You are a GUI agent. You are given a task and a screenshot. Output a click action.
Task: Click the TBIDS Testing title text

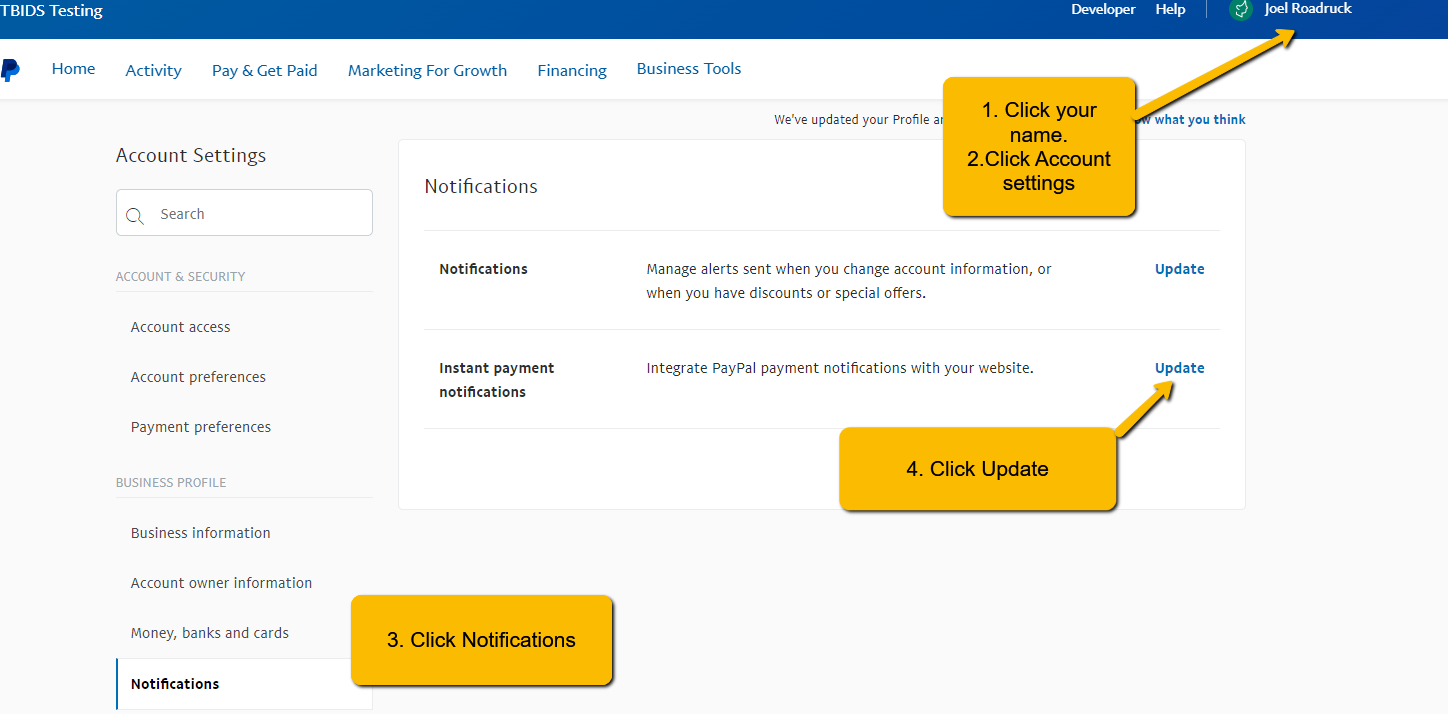coord(51,11)
